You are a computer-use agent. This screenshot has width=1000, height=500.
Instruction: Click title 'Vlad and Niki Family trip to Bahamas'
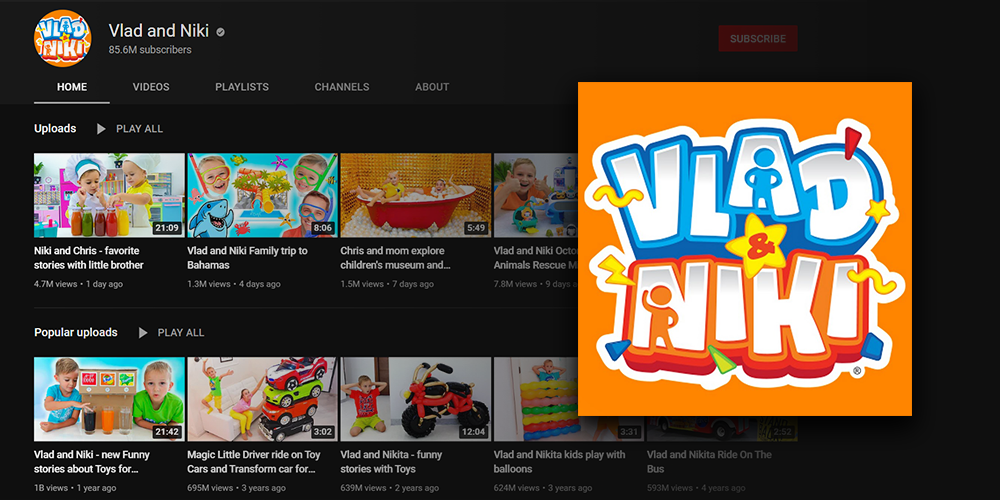247,258
